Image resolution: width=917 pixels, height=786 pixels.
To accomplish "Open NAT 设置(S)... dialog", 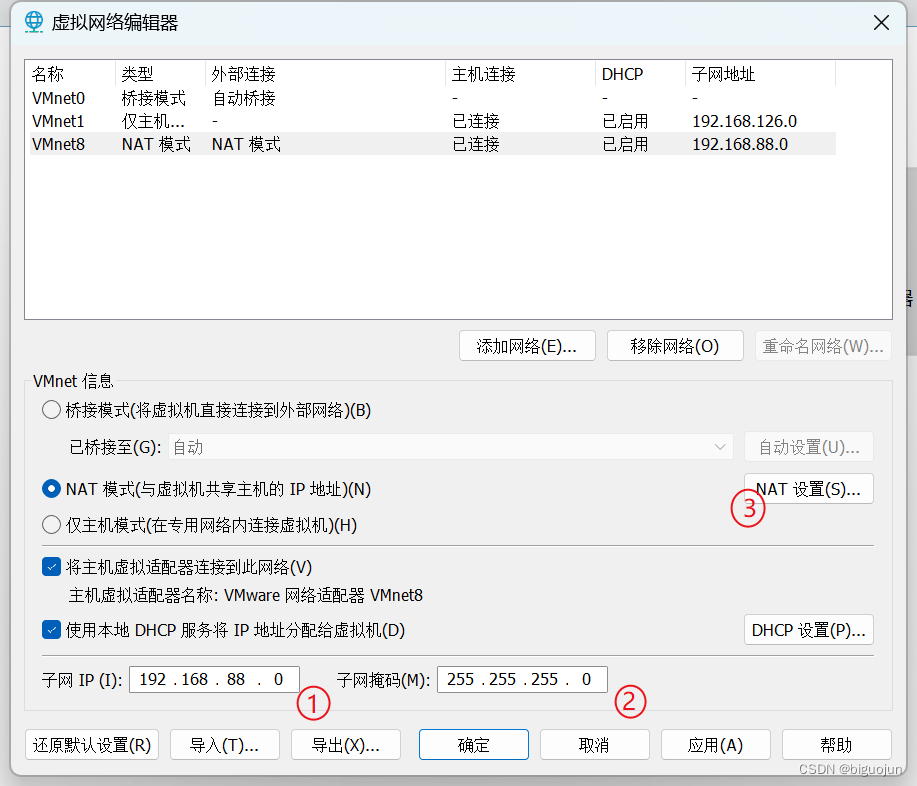I will (808, 489).
